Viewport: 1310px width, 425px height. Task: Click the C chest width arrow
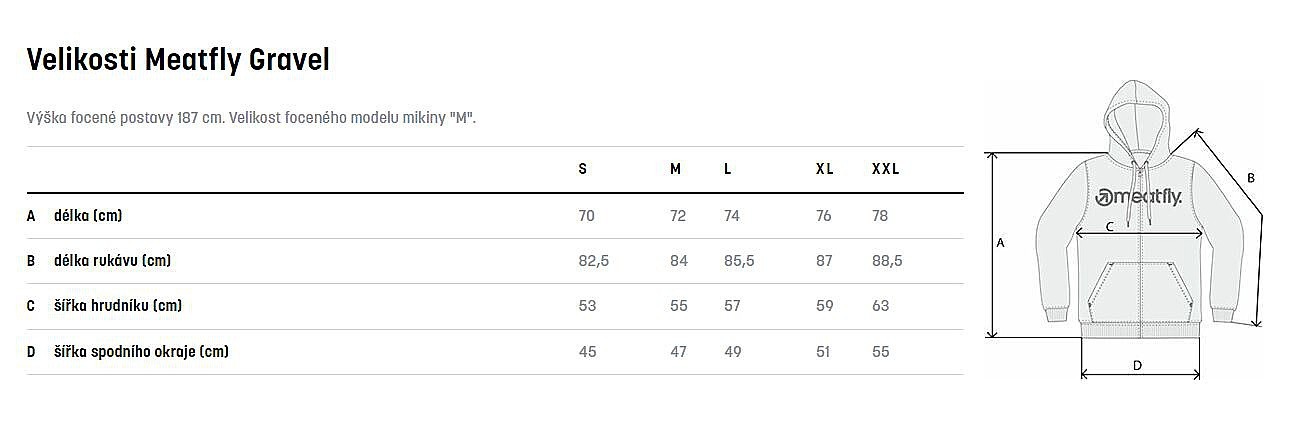point(1138,232)
